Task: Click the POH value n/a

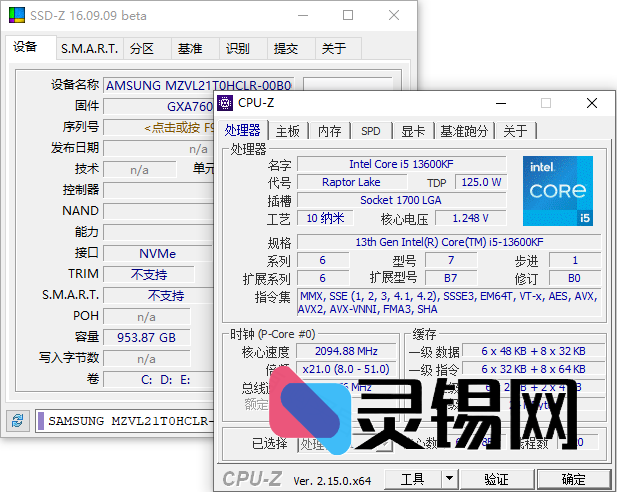Action: click(x=147, y=317)
